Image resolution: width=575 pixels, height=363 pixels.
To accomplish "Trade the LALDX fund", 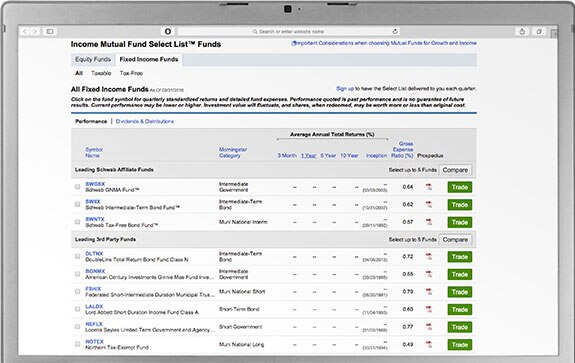I will click(x=460, y=310).
